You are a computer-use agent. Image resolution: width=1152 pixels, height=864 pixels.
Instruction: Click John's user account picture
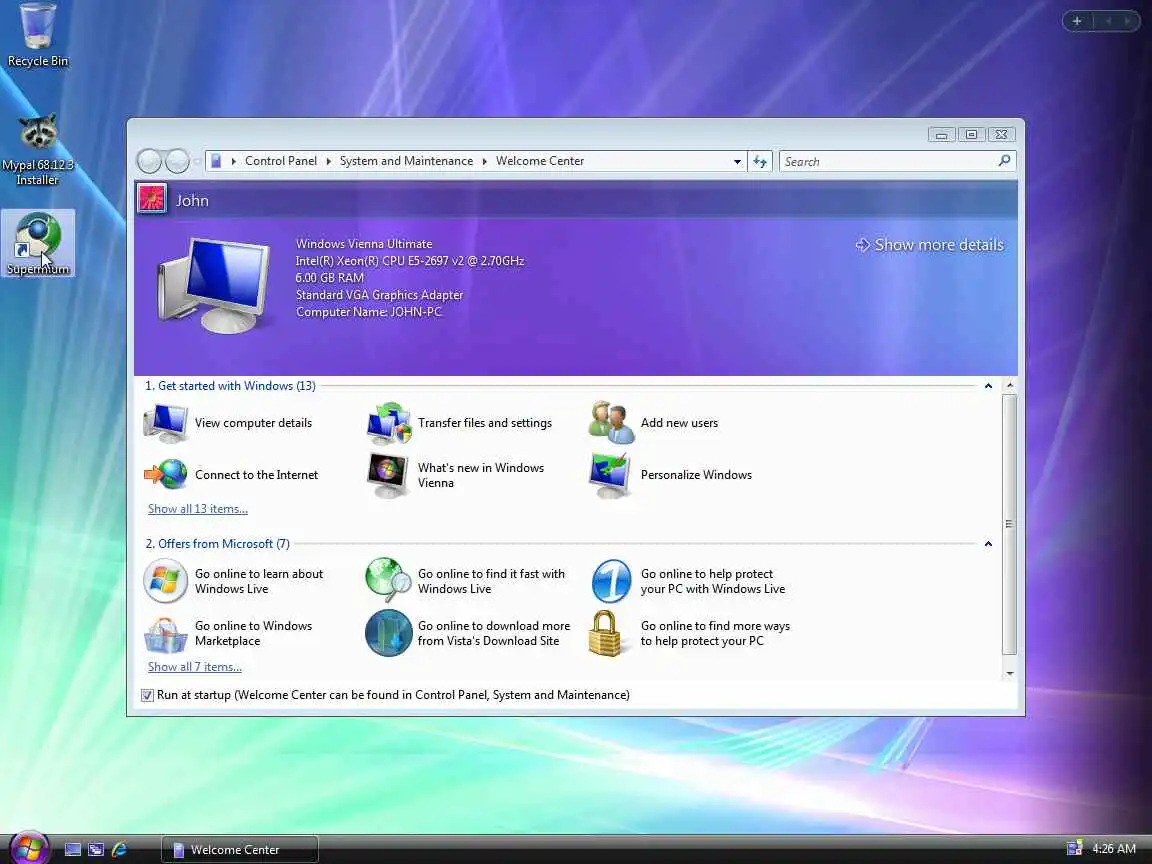tap(152, 199)
